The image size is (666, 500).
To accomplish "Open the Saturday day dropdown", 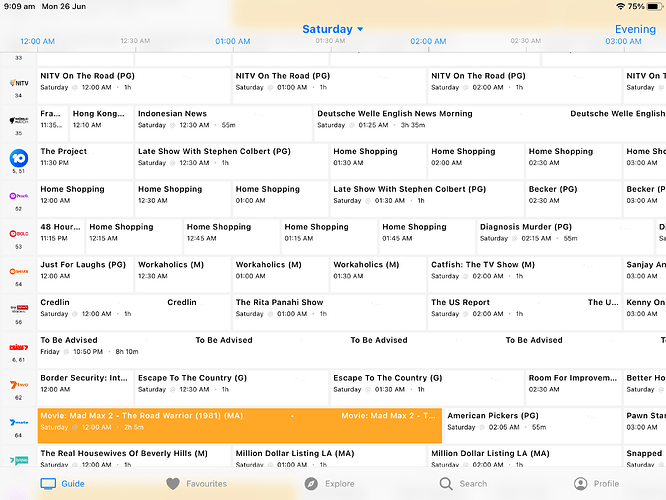I will click(333, 29).
